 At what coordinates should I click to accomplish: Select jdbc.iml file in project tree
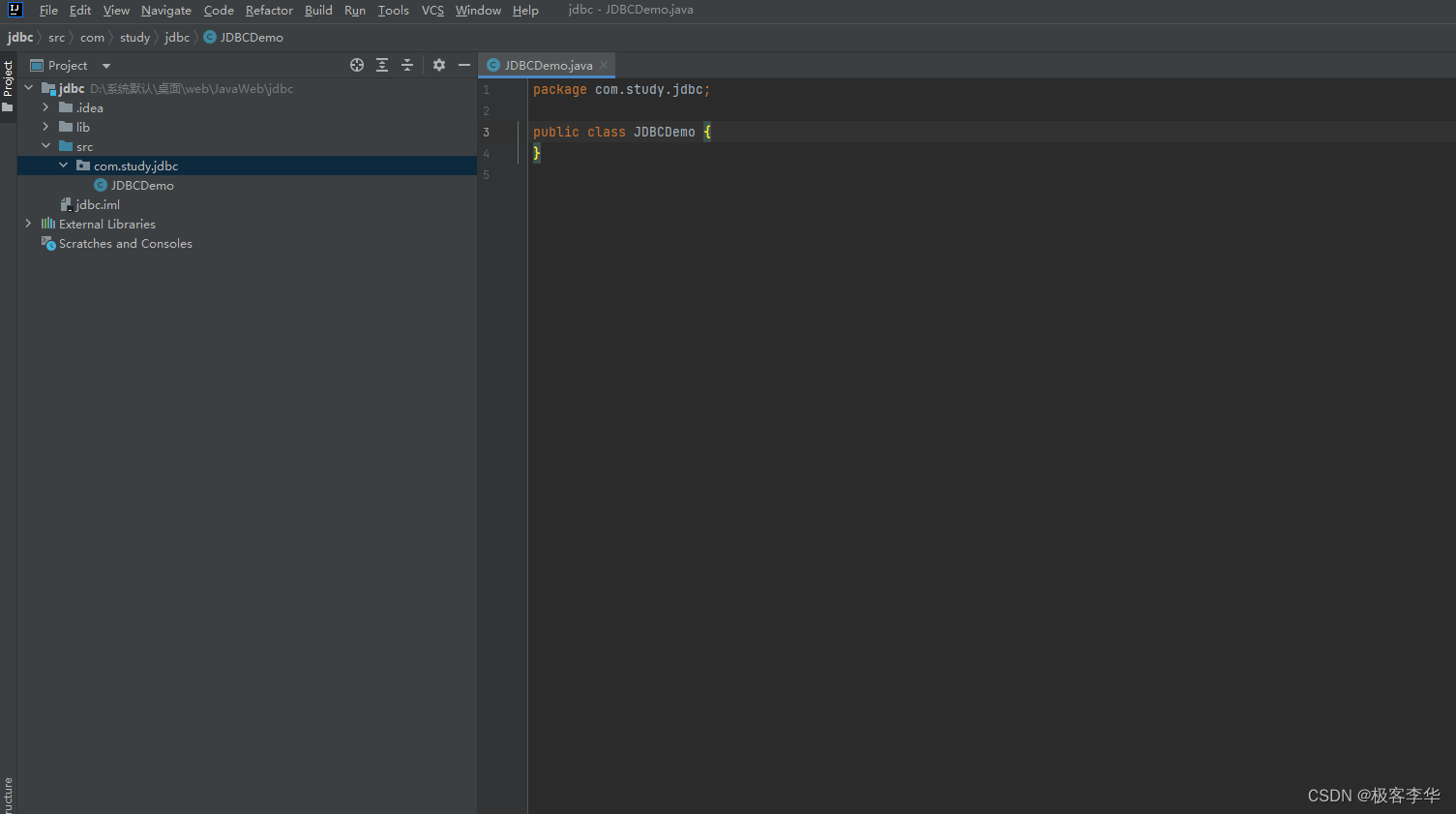click(98, 204)
